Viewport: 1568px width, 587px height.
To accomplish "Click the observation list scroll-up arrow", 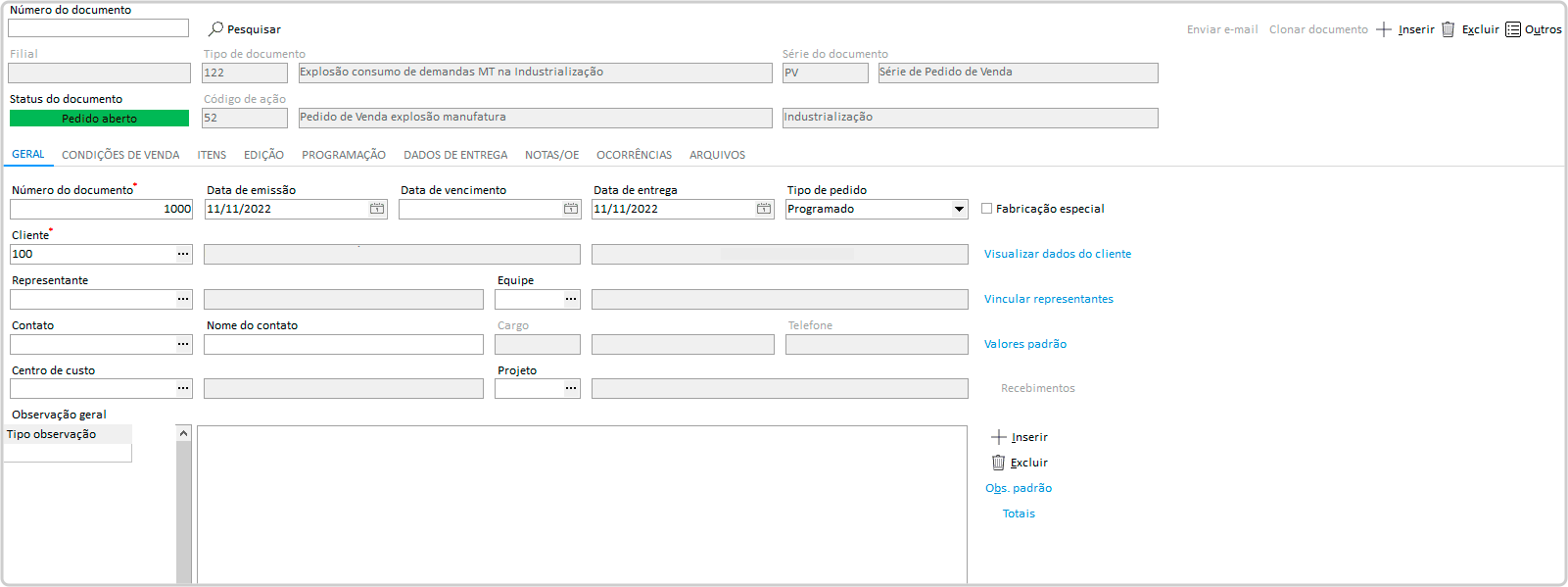I will (x=183, y=433).
